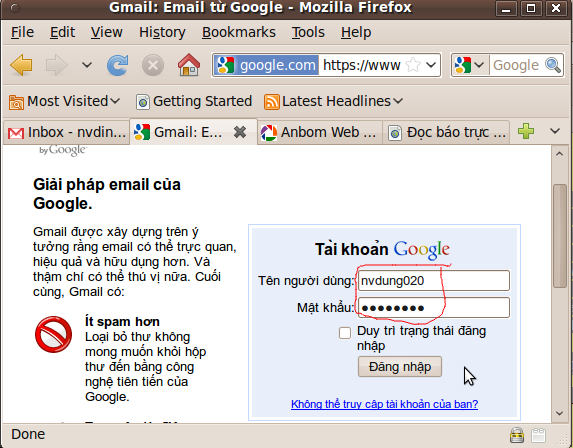Click into the Google search box
Screen dimensions: 573x448
pos(516,65)
